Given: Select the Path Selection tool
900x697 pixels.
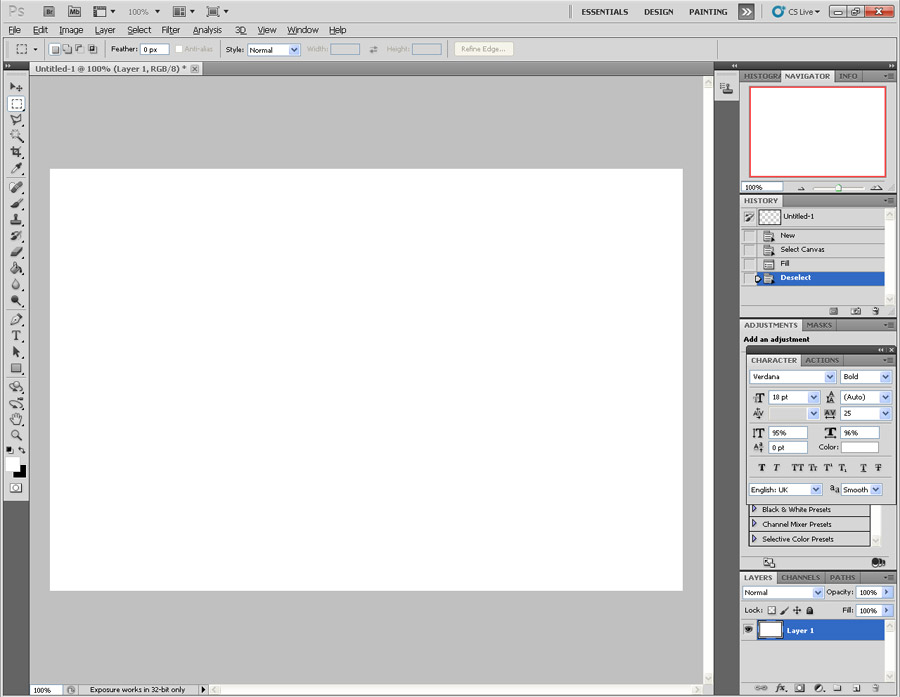Looking at the screenshot, I should pos(16,352).
